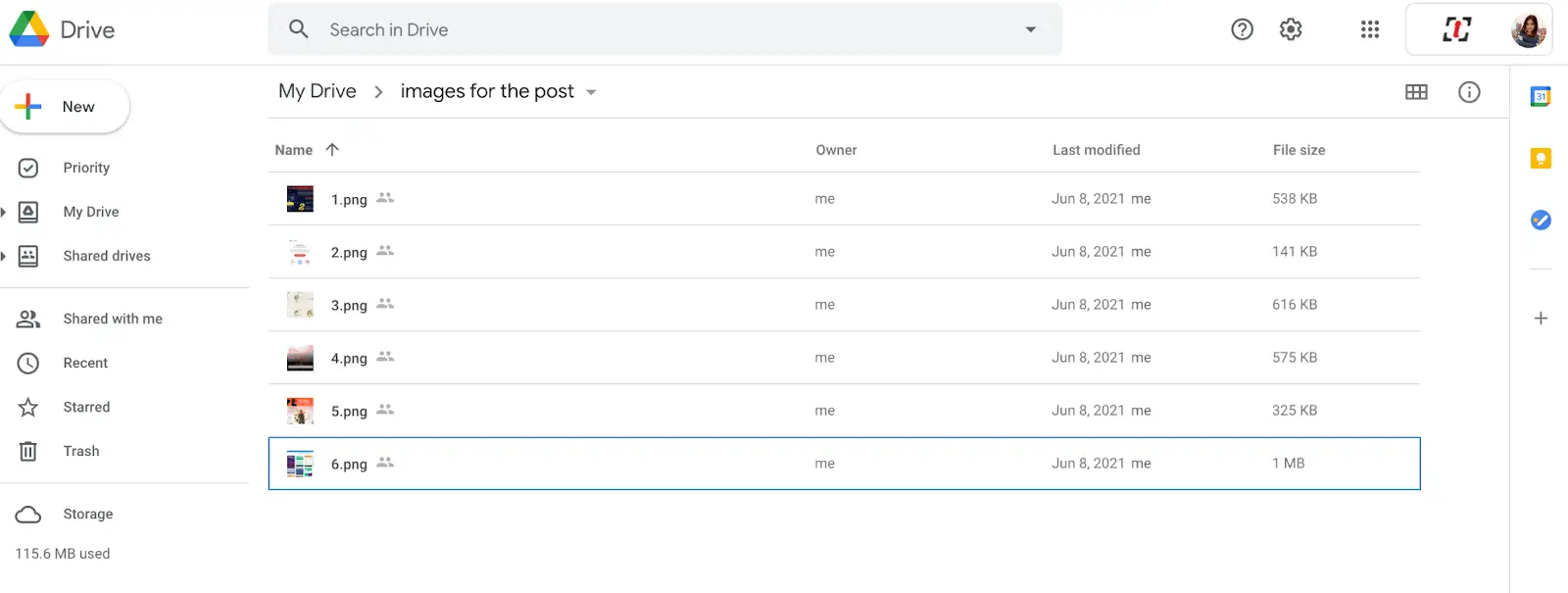Viewport: 1568px width, 593px height.
Task: Toggle the Name sort direction arrow
Action: pyautogui.click(x=332, y=150)
